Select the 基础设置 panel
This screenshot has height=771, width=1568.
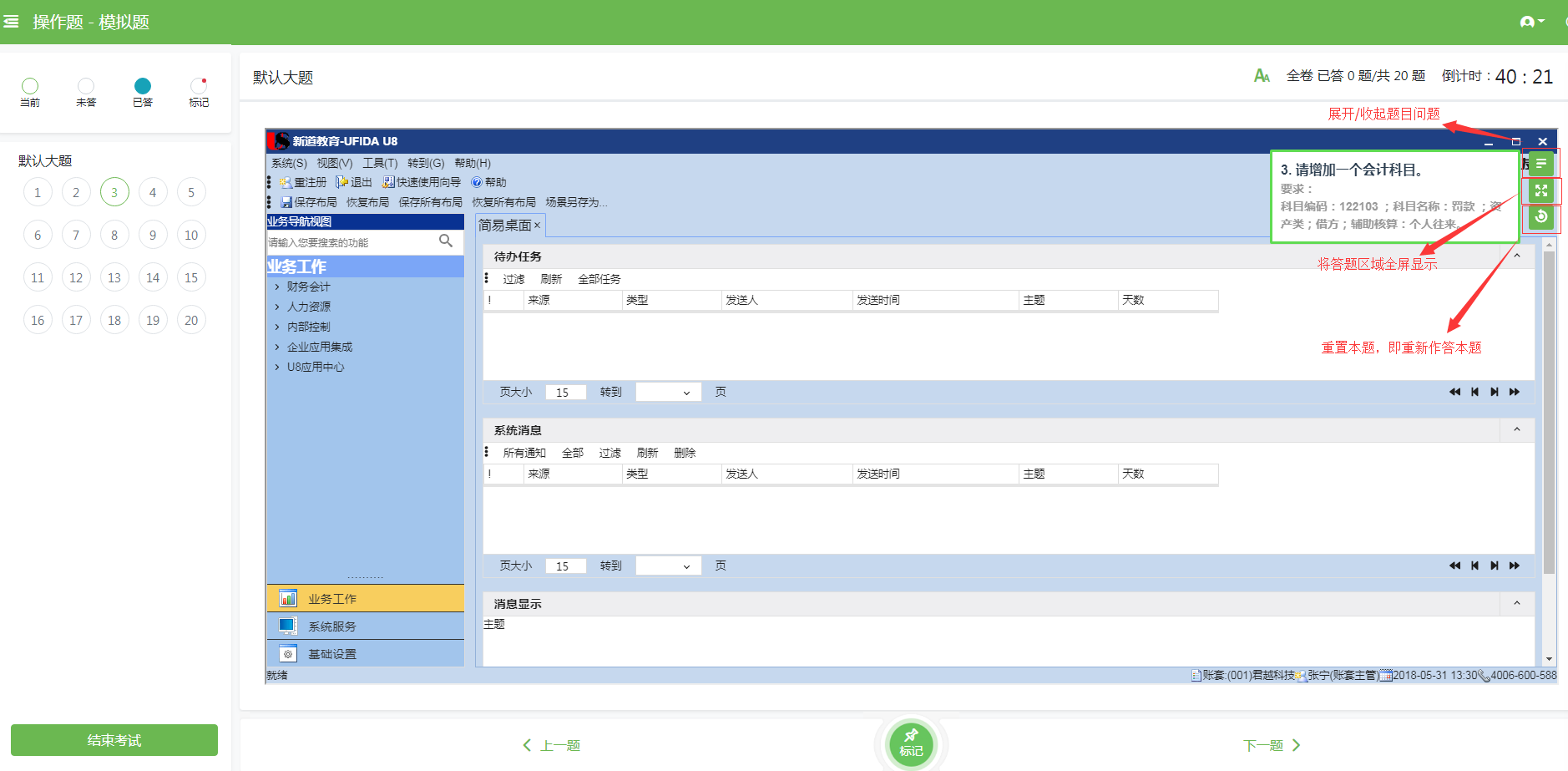[x=365, y=653]
